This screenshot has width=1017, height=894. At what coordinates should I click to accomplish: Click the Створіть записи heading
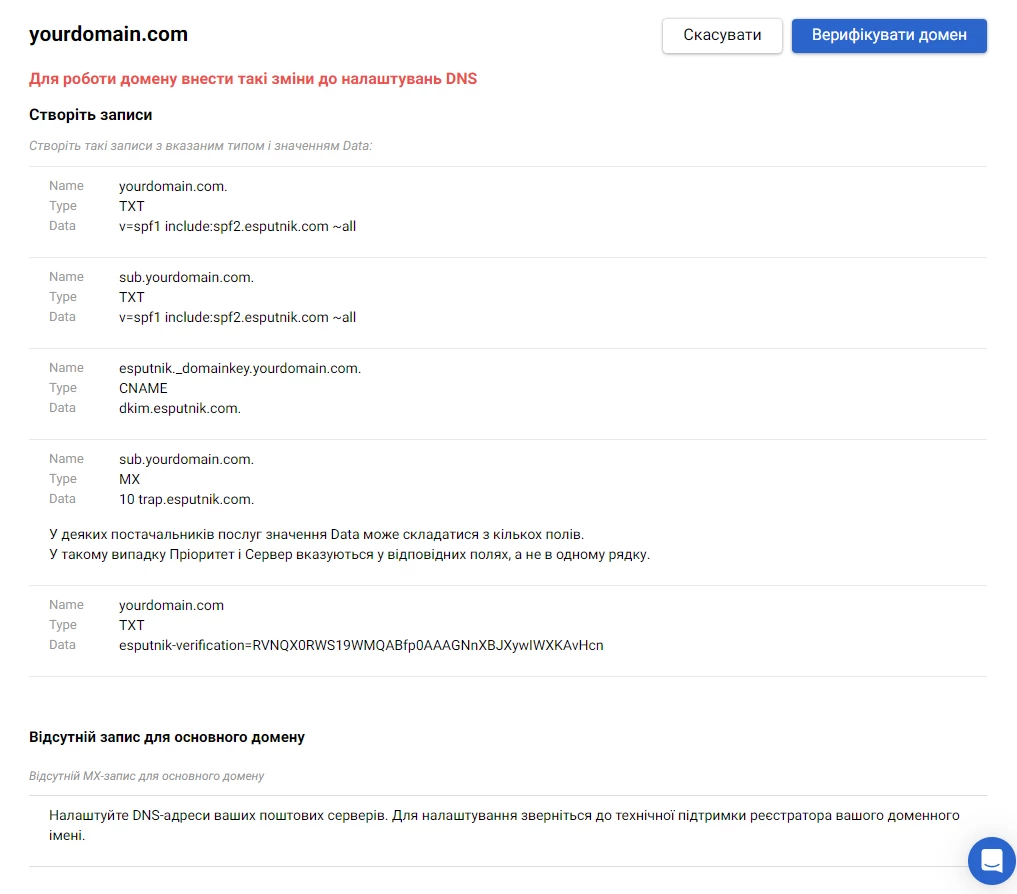click(x=91, y=115)
